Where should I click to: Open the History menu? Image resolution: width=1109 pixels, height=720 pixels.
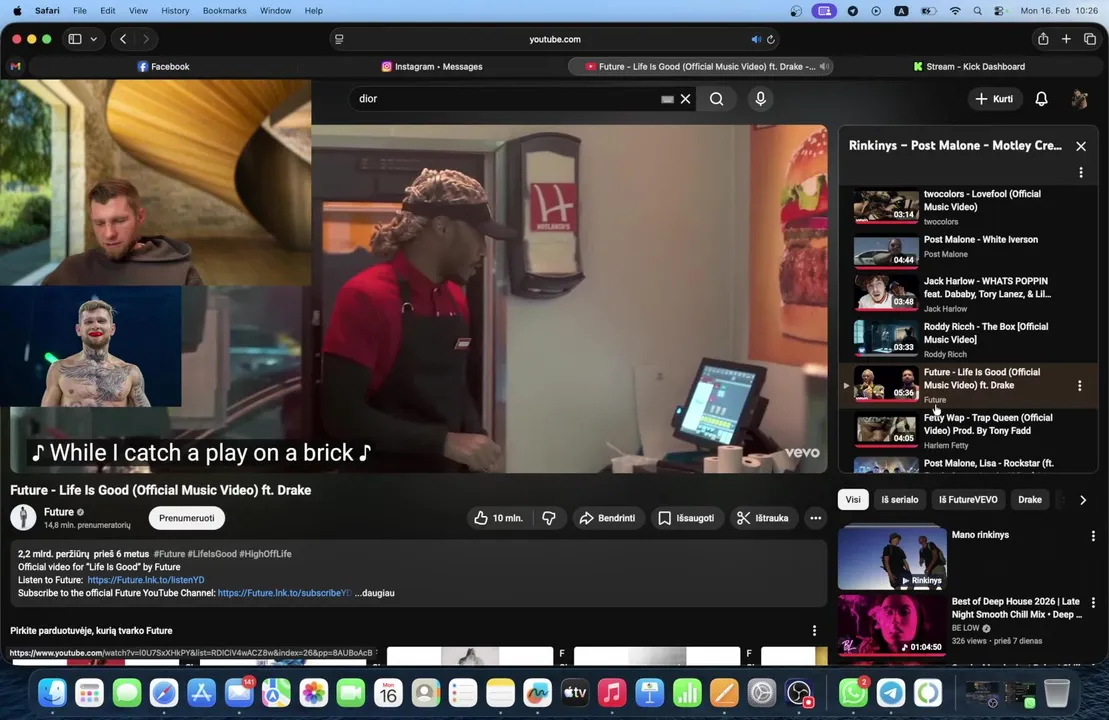(175, 11)
